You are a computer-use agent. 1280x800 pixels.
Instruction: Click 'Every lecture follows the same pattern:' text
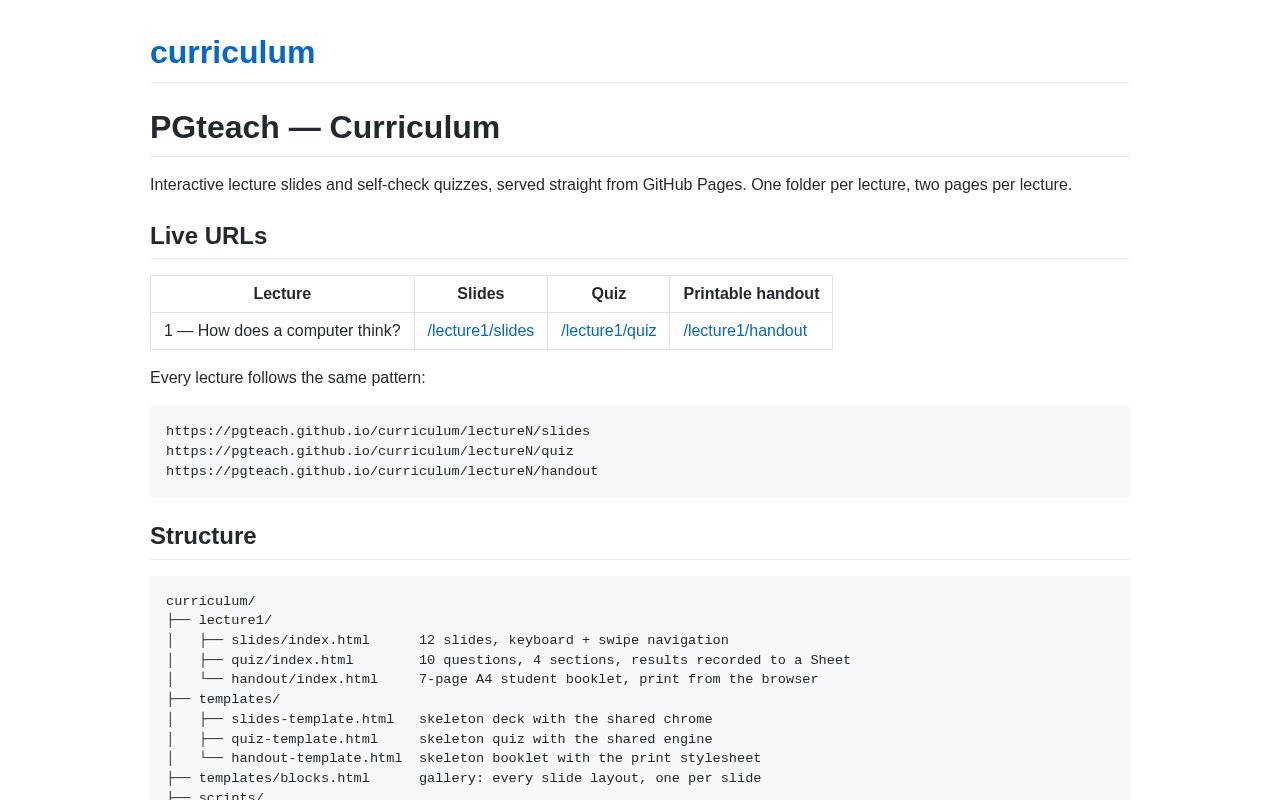(x=288, y=378)
